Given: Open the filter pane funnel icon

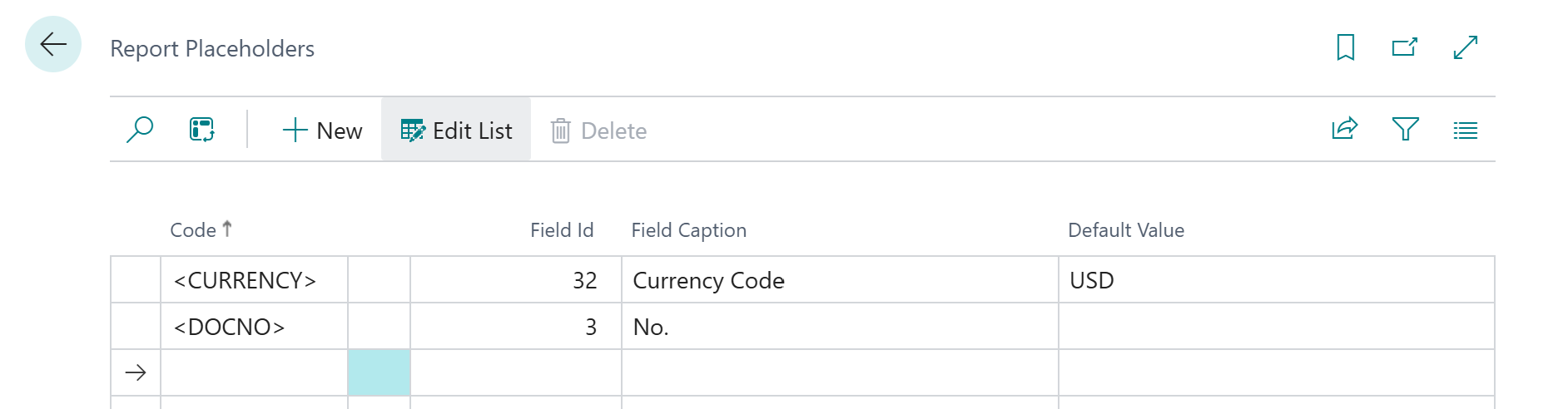Looking at the screenshot, I should 1405,130.
